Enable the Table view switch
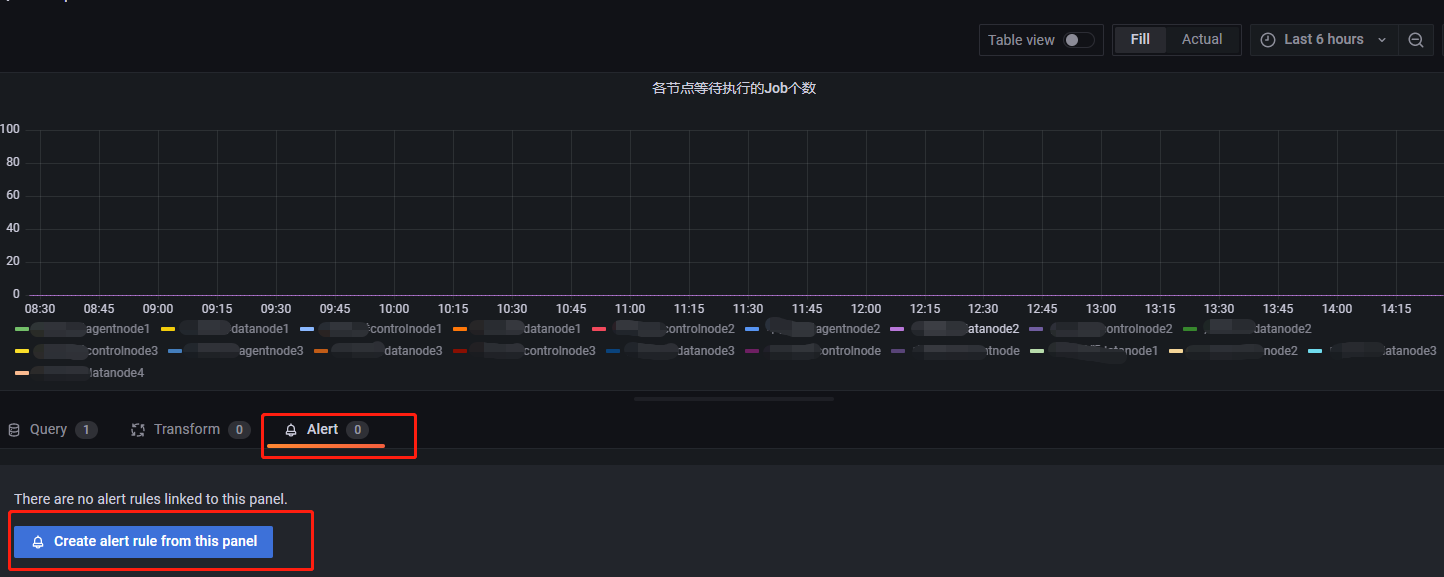Viewport: 1444px width, 577px height. [1078, 40]
